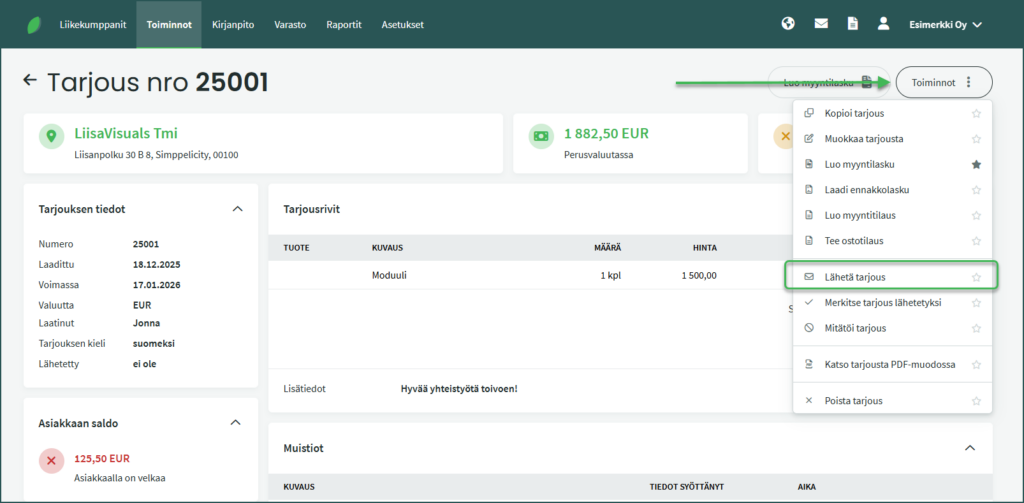The height and width of the screenshot is (503, 1024).
Task: Open the LiisaVisuals Tmi customer link
Action: point(126,134)
